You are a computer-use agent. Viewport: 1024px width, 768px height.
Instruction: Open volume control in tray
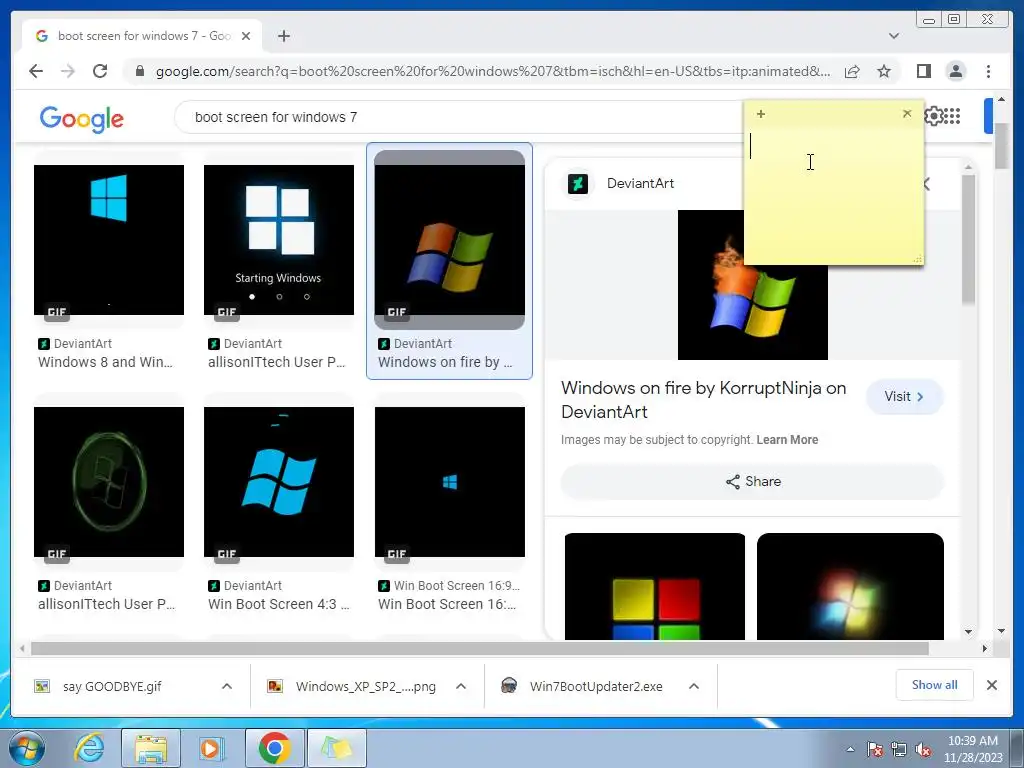coord(923,750)
